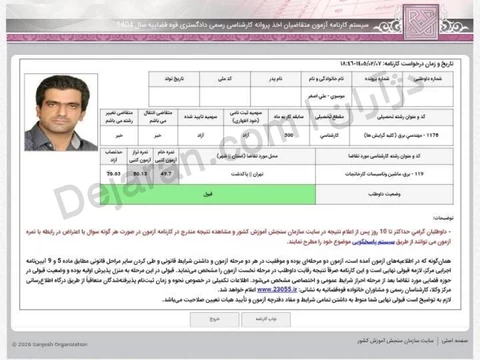Image resolution: width=480 pixels, height=360 pixels.
Task: Open the 'سیستم پاسخگویی' link
Action: pos(373,242)
